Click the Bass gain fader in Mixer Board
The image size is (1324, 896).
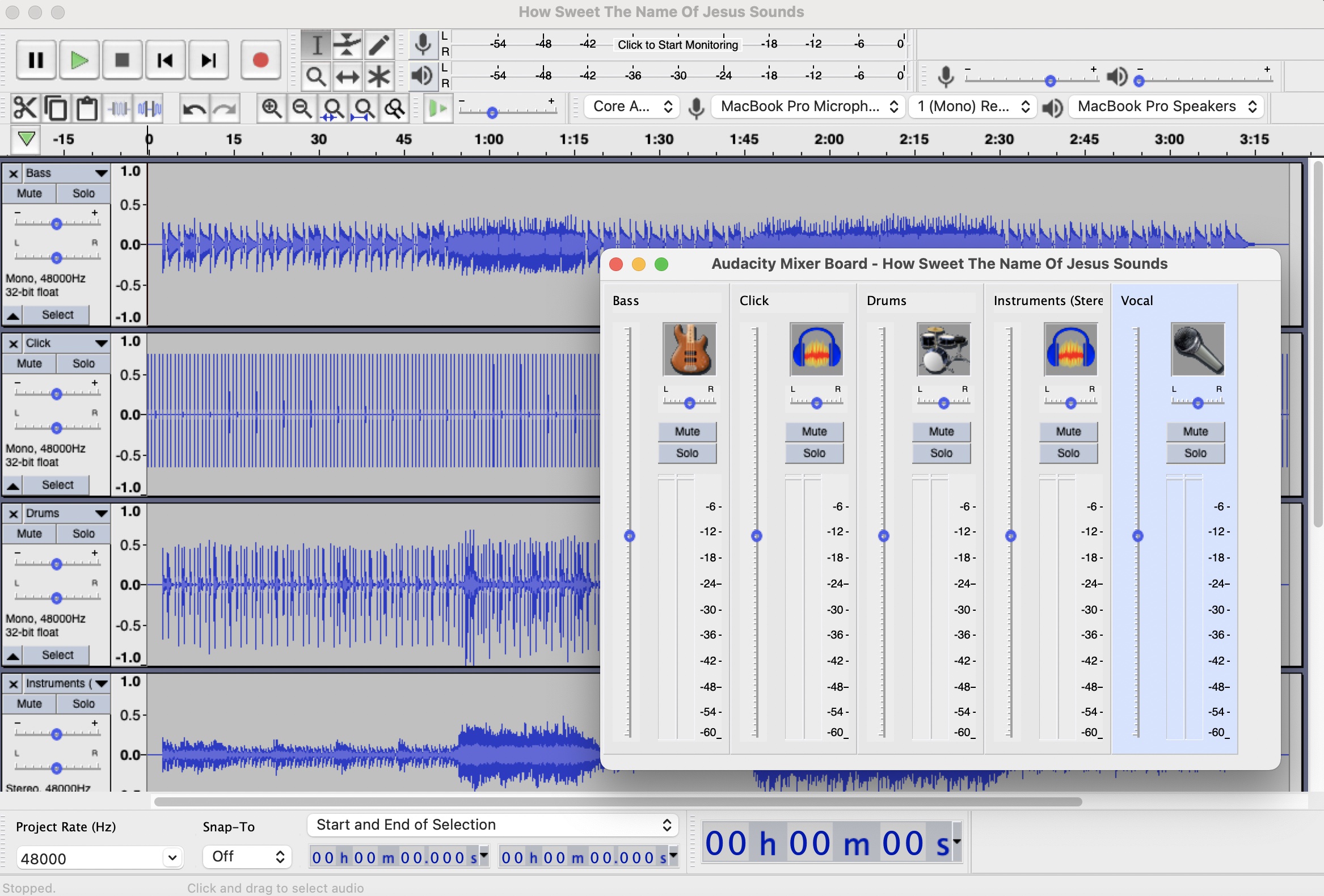point(630,535)
